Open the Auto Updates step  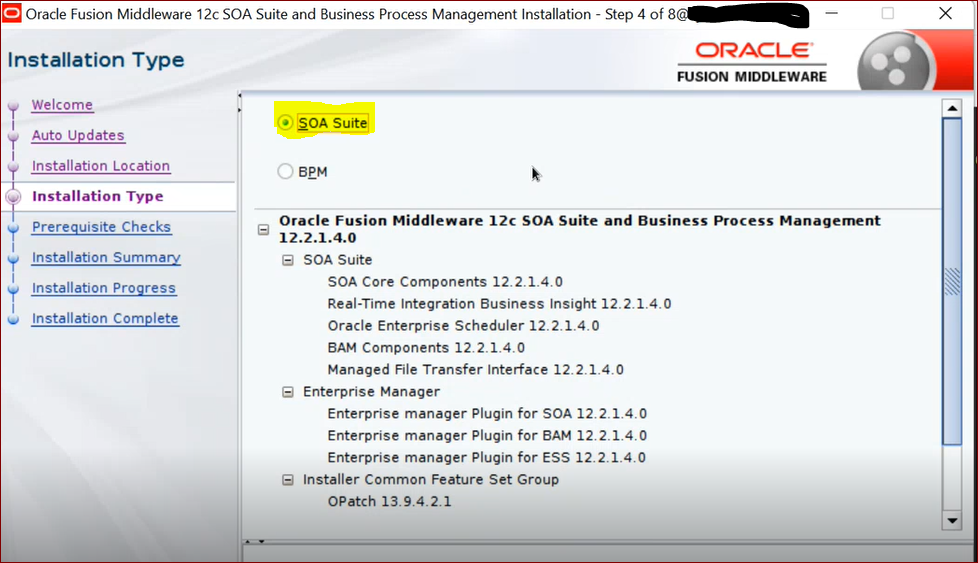point(78,135)
